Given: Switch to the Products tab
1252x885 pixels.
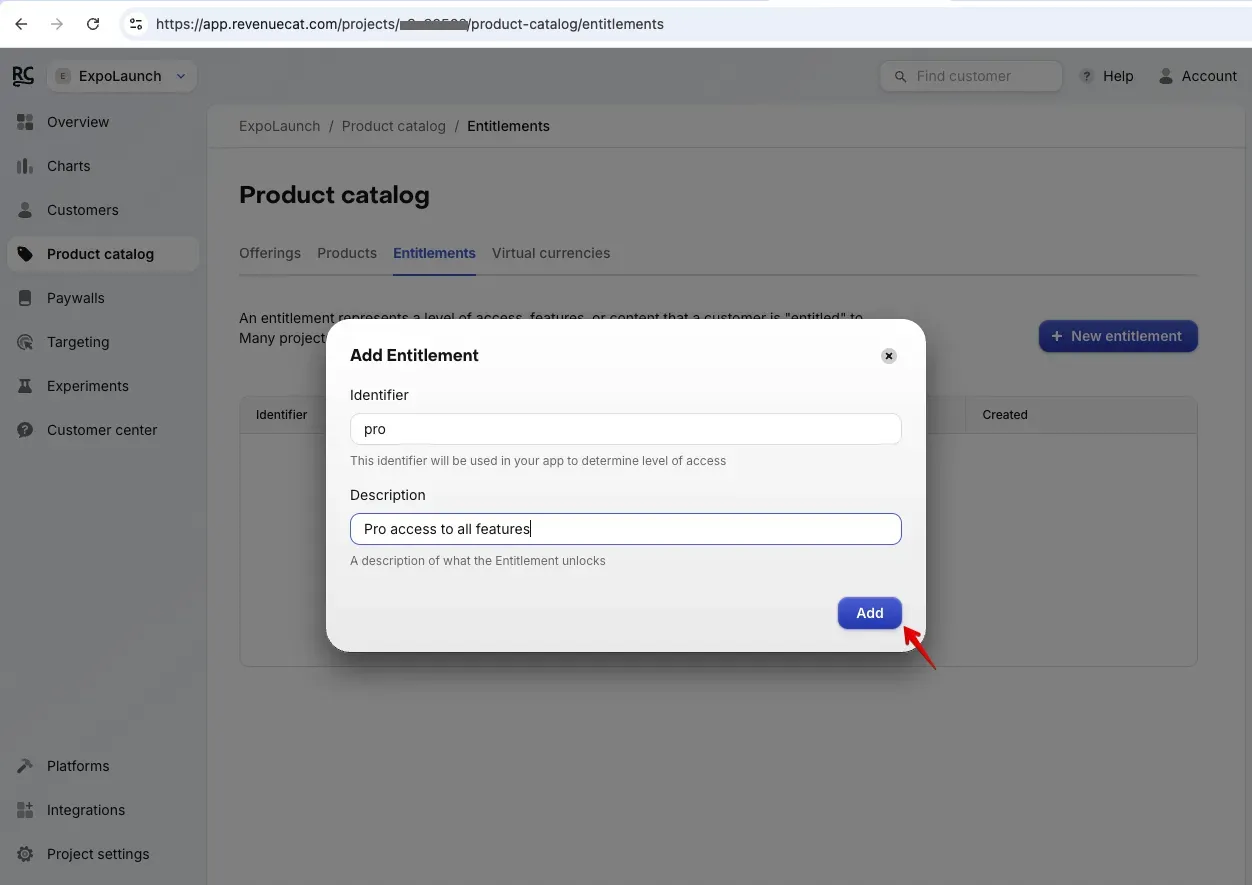Looking at the screenshot, I should (347, 253).
